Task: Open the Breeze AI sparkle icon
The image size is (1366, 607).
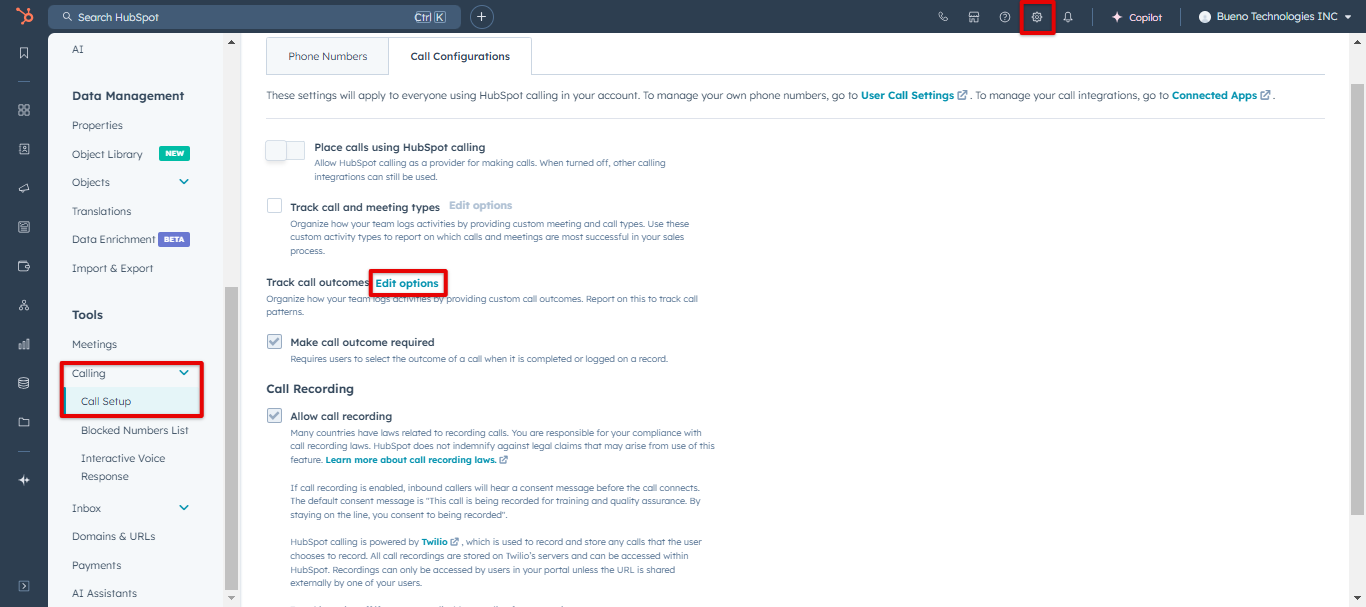Action: pos(24,480)
